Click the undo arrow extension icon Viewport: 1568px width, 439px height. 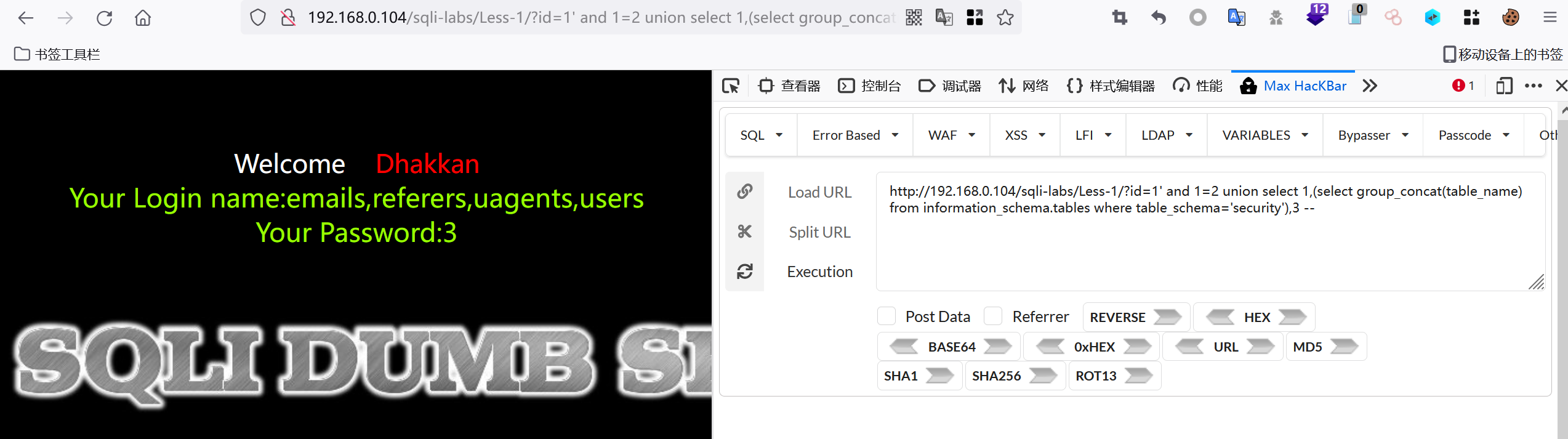(1159, 18)
